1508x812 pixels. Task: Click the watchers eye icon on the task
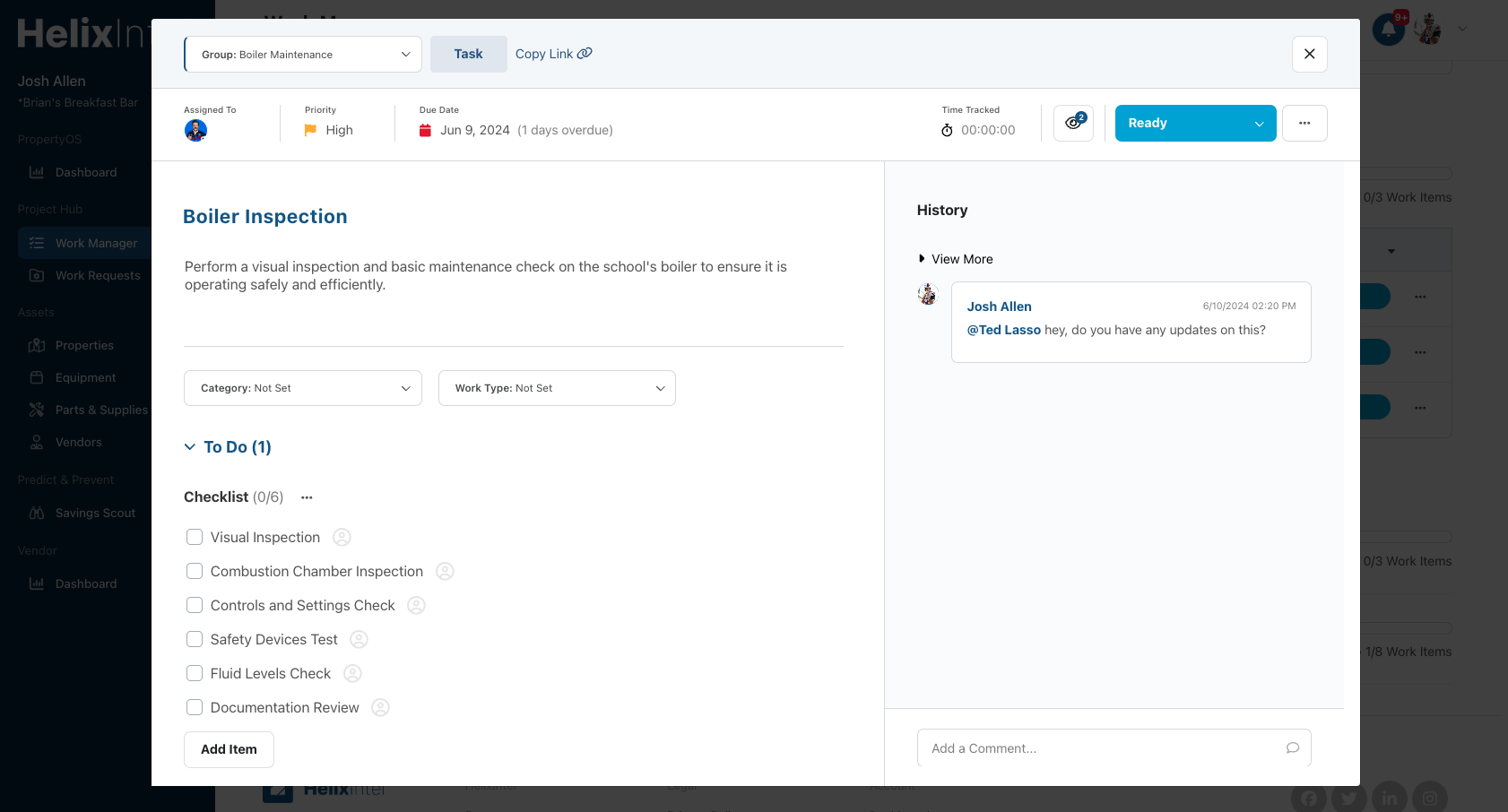[1073, 123]
